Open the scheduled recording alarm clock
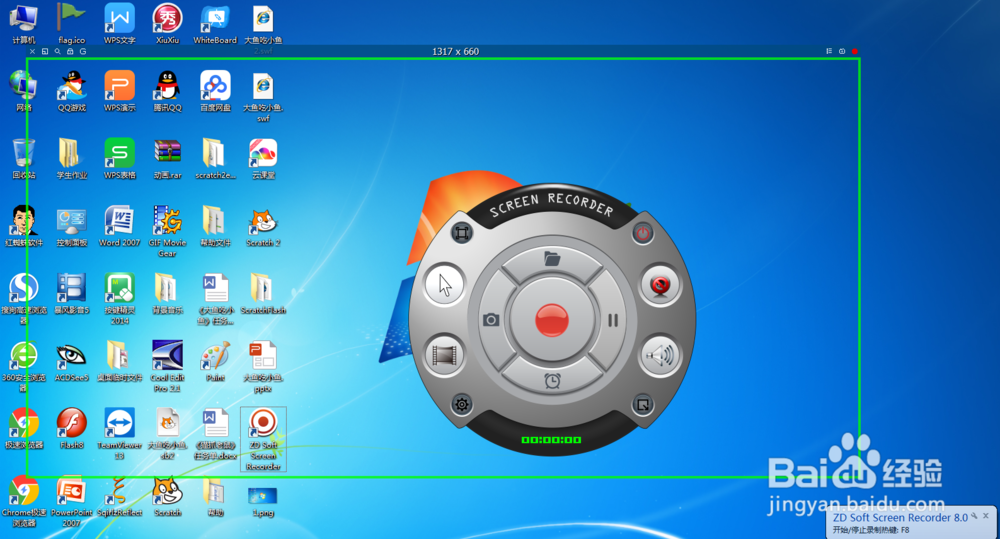Image resolution: width=1000 pixels, height=539 pixels. pyautogui.click(x=552, y=381)
